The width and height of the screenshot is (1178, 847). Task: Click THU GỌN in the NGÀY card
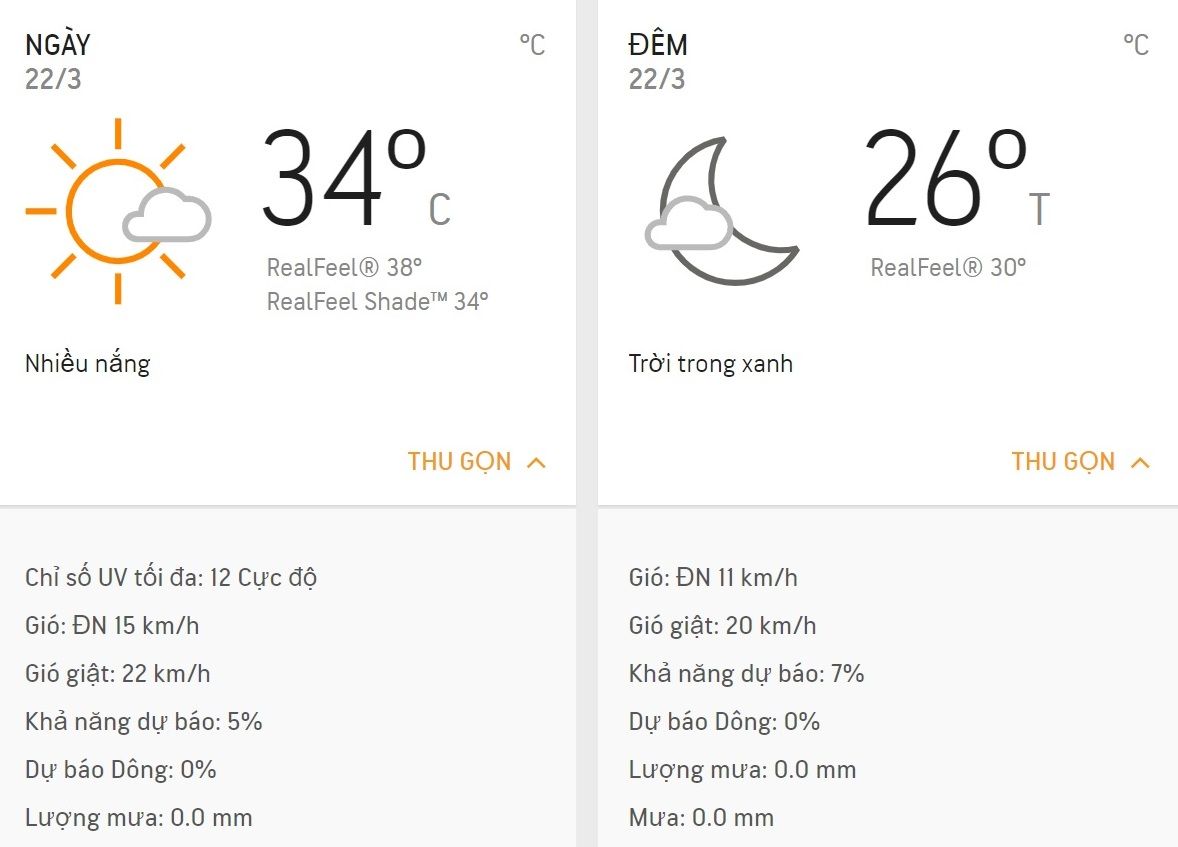[459, 461]
